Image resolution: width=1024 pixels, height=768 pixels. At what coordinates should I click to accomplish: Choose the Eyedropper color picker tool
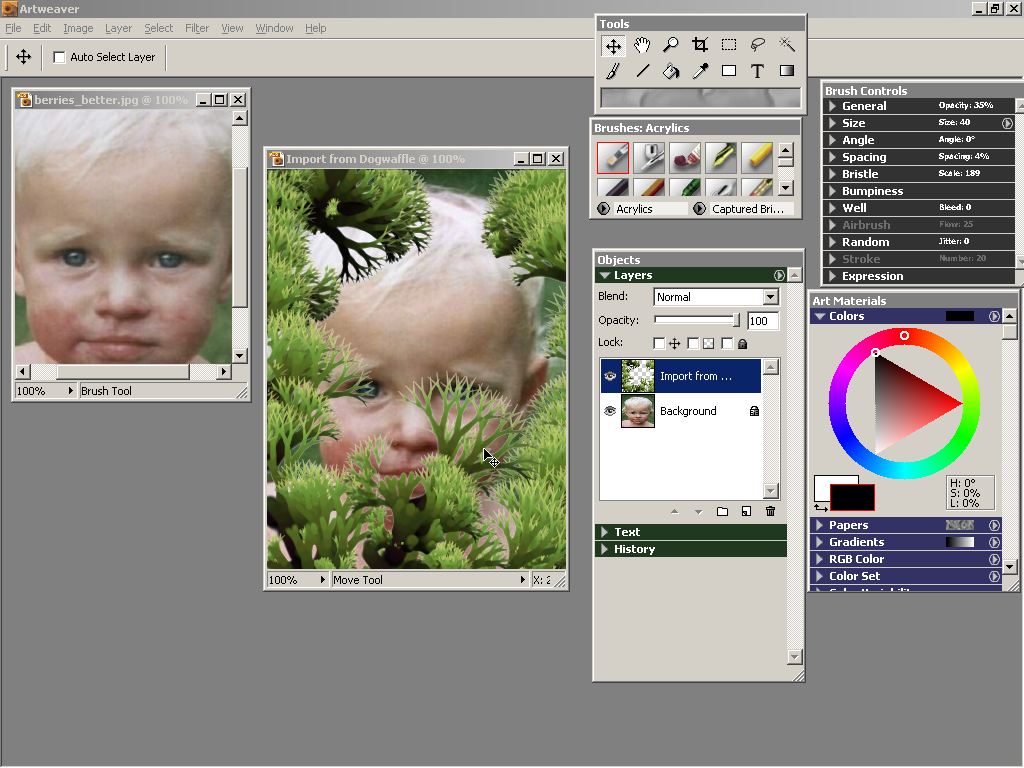tap(700, 71)
